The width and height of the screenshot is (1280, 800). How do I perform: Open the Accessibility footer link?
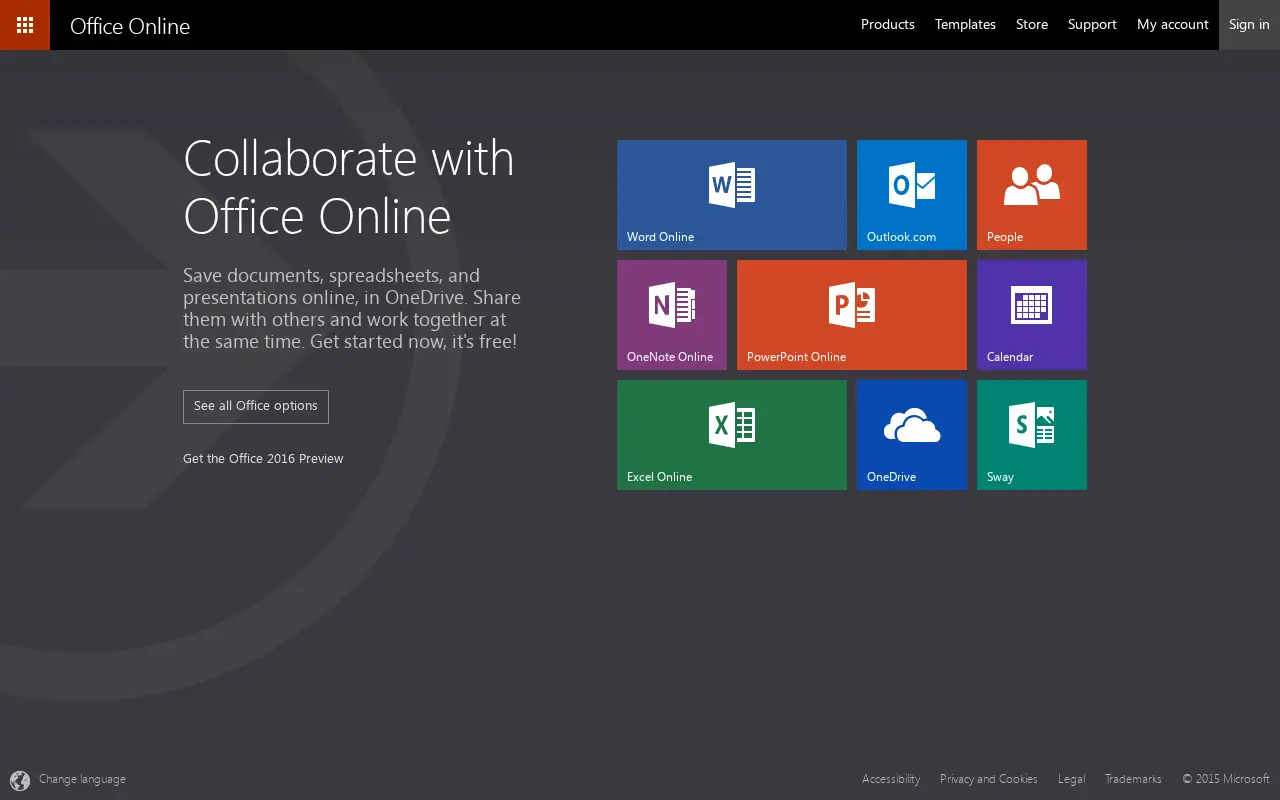[x=891, y=779]
